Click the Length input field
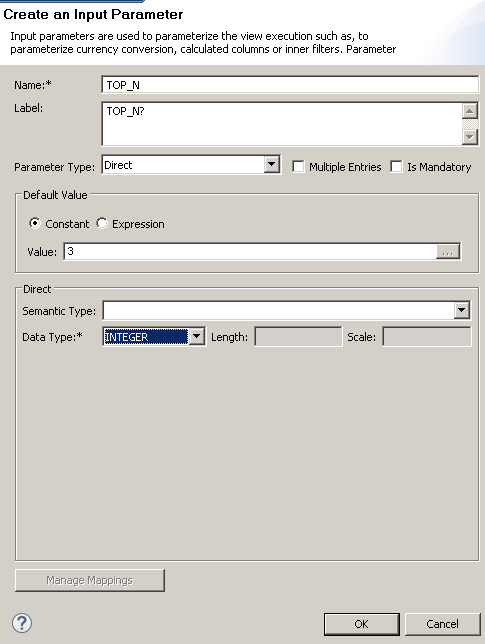485x644 pixels. pos(298,337)
